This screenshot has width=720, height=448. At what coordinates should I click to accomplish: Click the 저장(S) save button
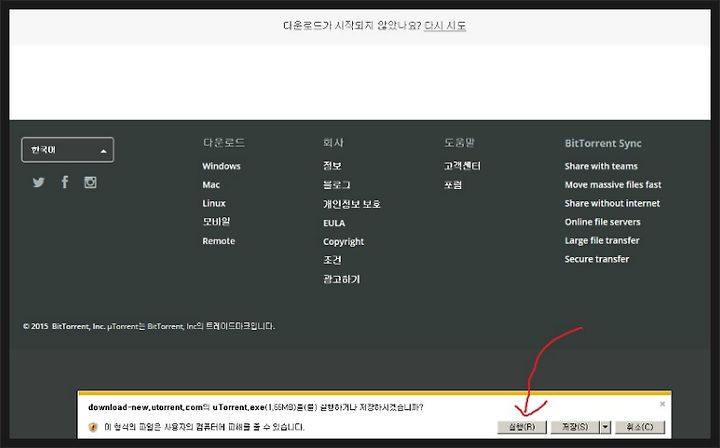(575, 427)
